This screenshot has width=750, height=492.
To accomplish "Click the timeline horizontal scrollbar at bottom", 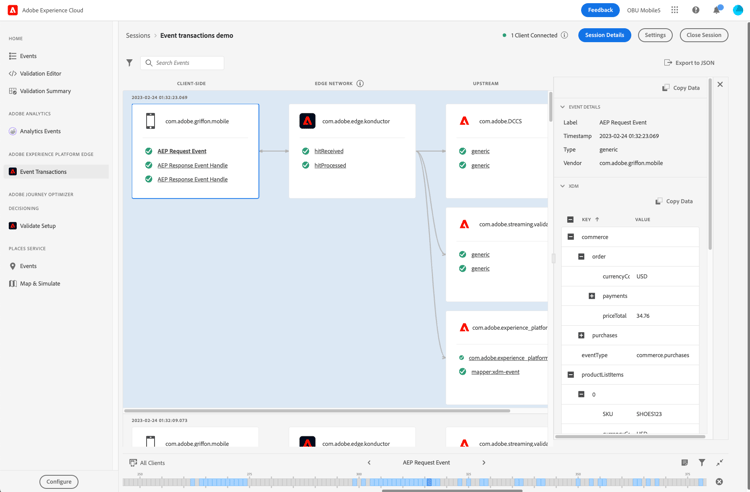I will tap(452, 490).
